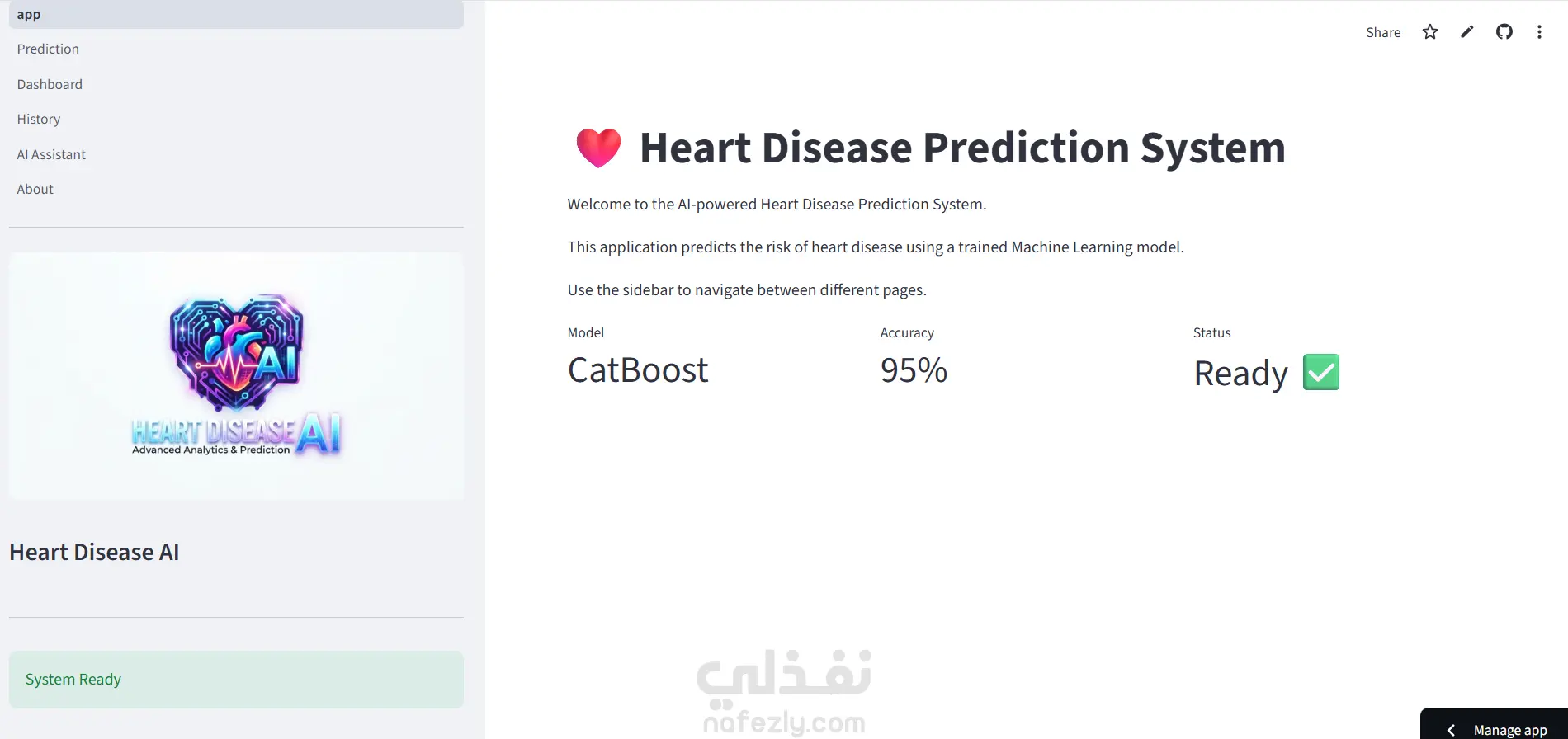Image resolution: width=1568 pixels, height=739 pixels.
Task: Click Heart Disease AI sidebar heading
Action: pyautogui.click(x=94, y=553)
